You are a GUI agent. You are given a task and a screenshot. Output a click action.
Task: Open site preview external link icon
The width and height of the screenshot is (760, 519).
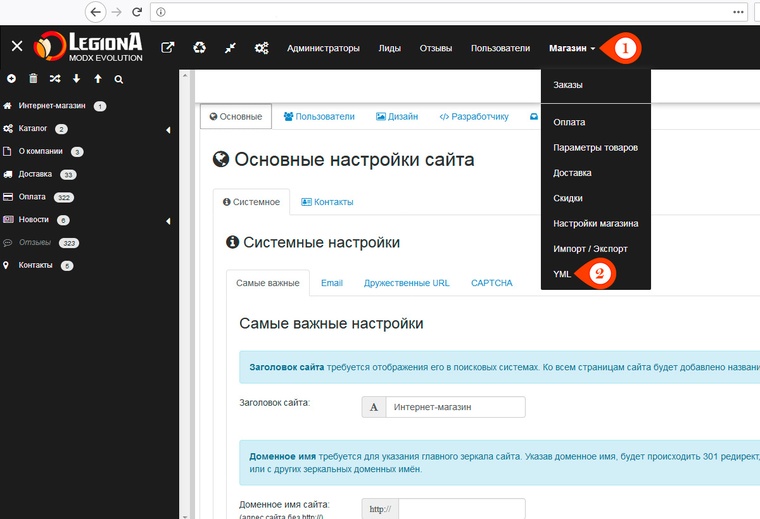[x=168, y=47]
